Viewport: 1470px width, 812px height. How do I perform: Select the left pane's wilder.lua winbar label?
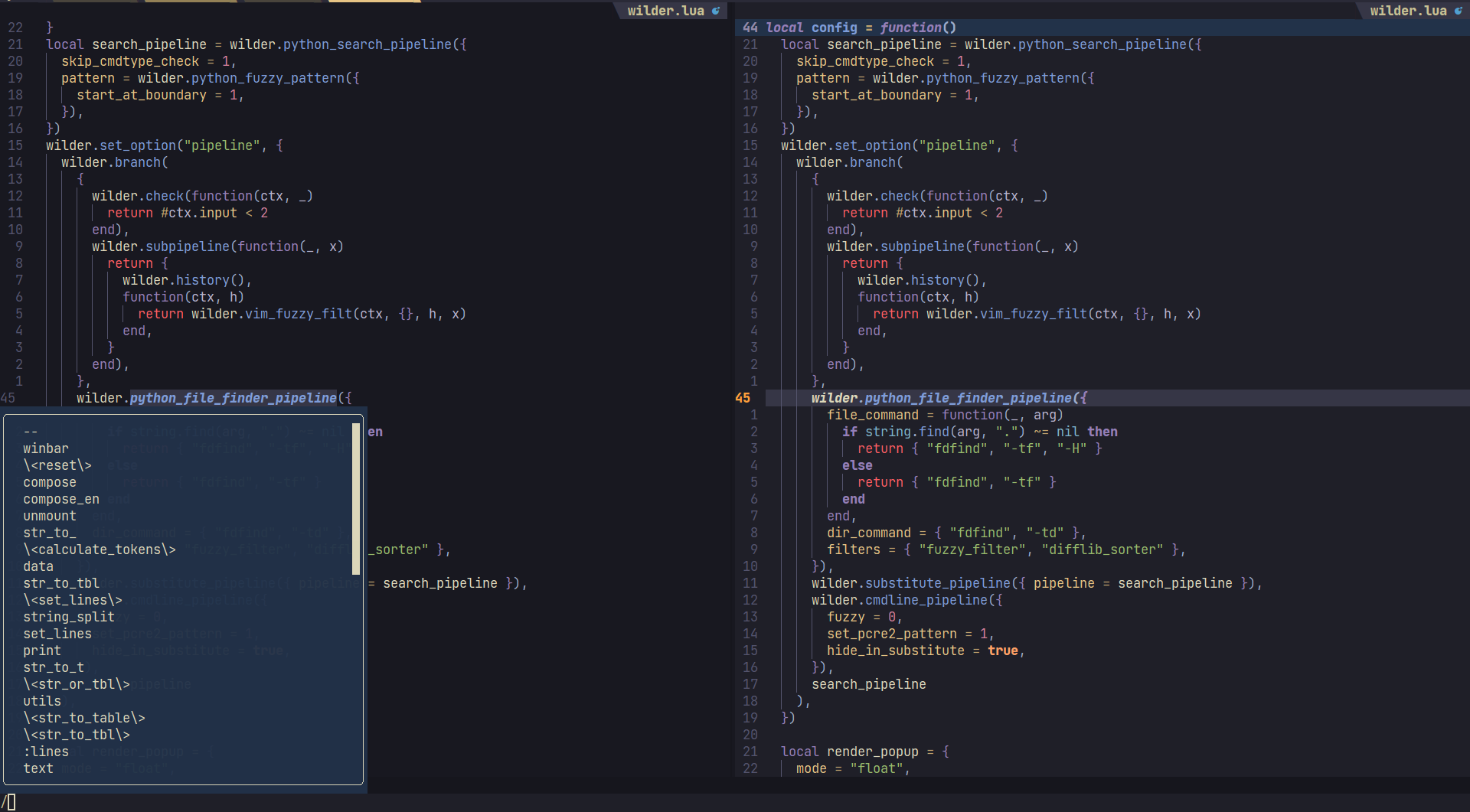666,11
